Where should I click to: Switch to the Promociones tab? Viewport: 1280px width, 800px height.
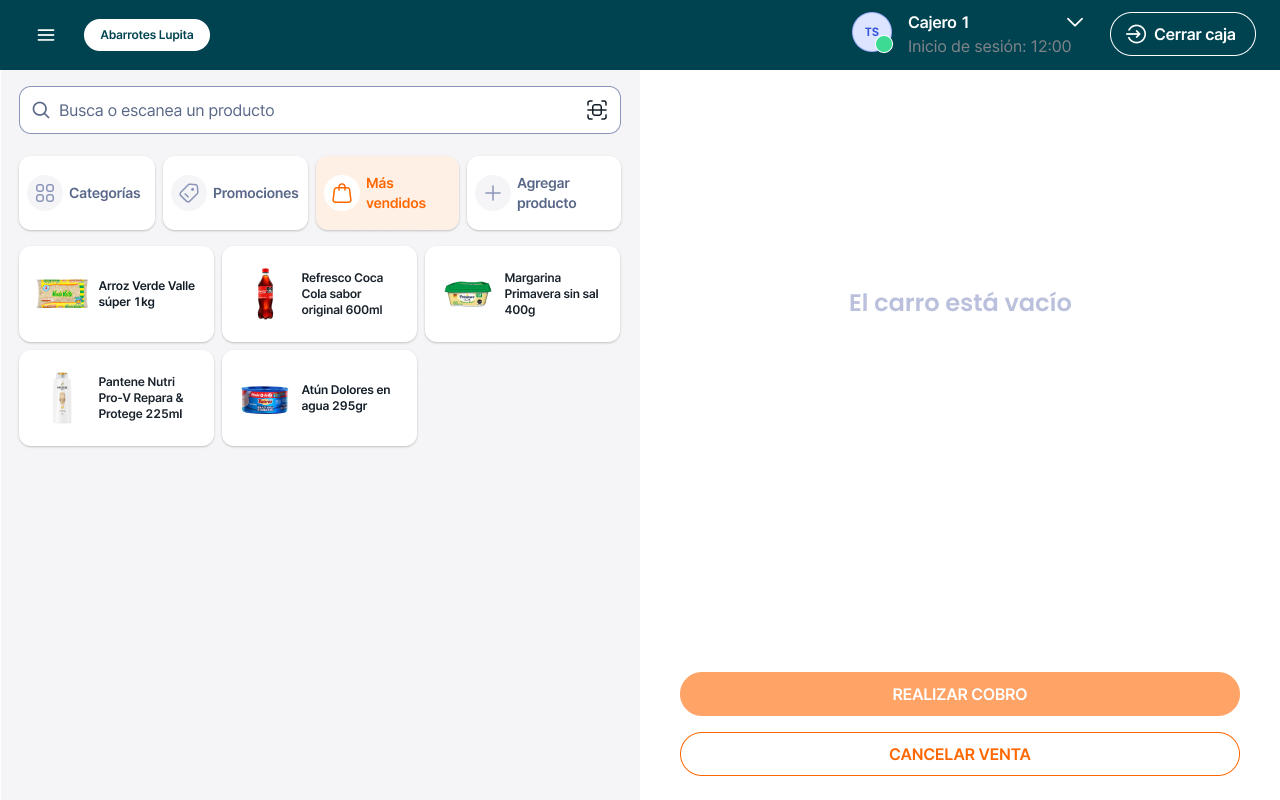[x=236, y=193]
